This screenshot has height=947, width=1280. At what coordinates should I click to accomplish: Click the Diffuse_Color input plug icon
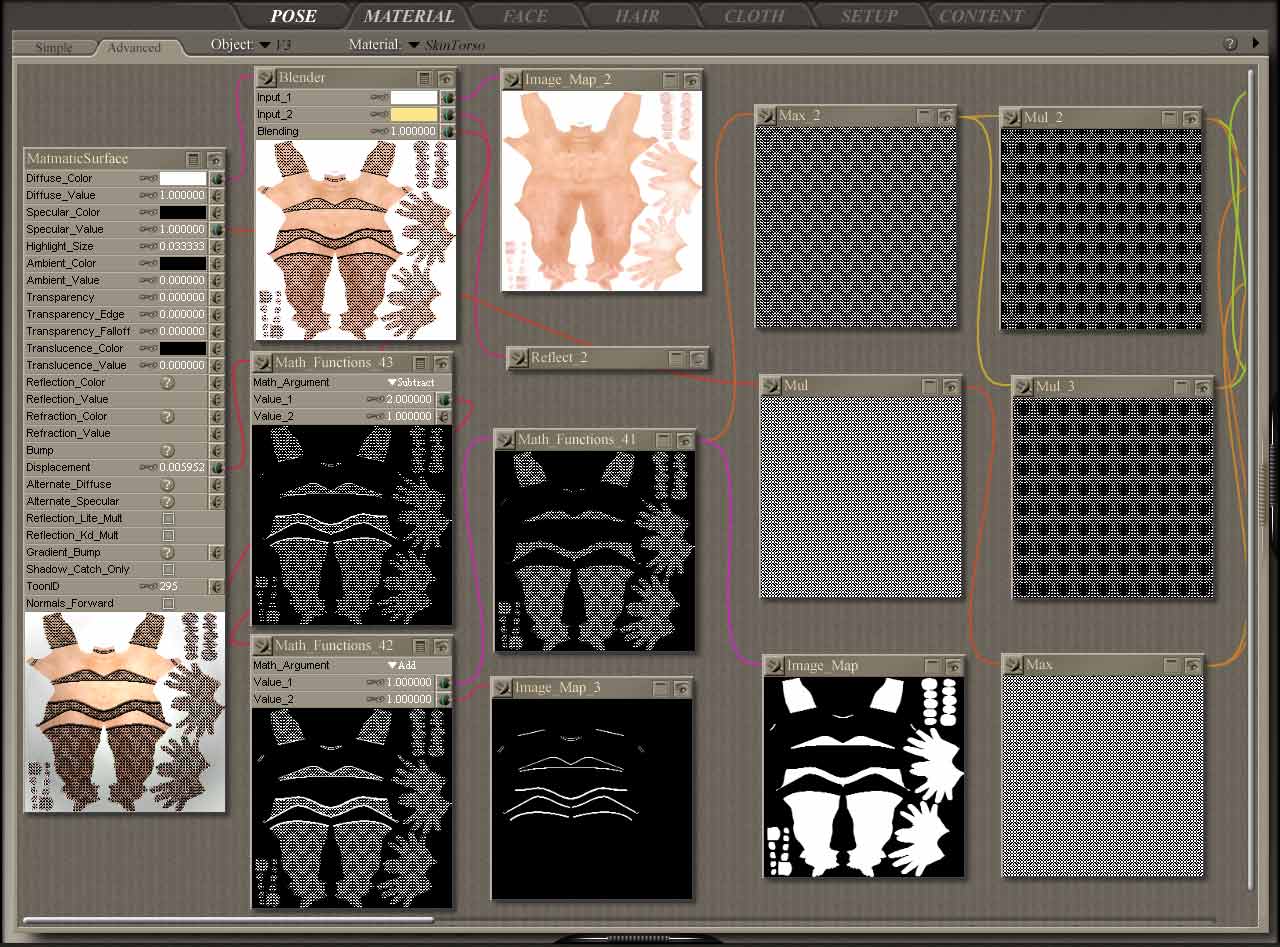(216, 178)
